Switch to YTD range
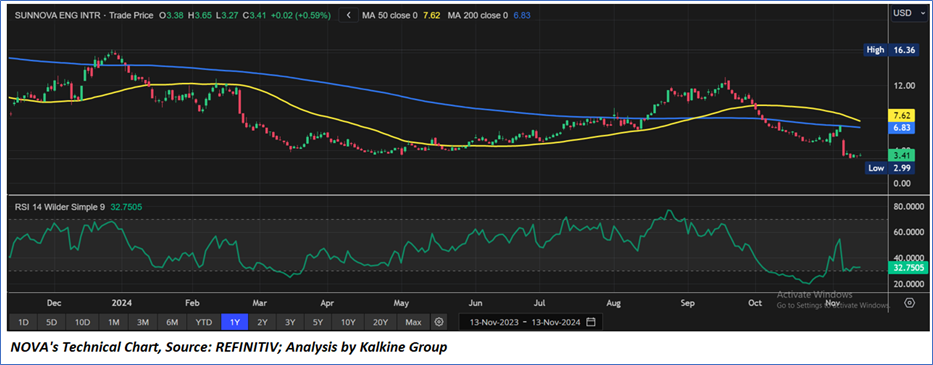This screenshot has height=365, width=933. click(204, 322)
